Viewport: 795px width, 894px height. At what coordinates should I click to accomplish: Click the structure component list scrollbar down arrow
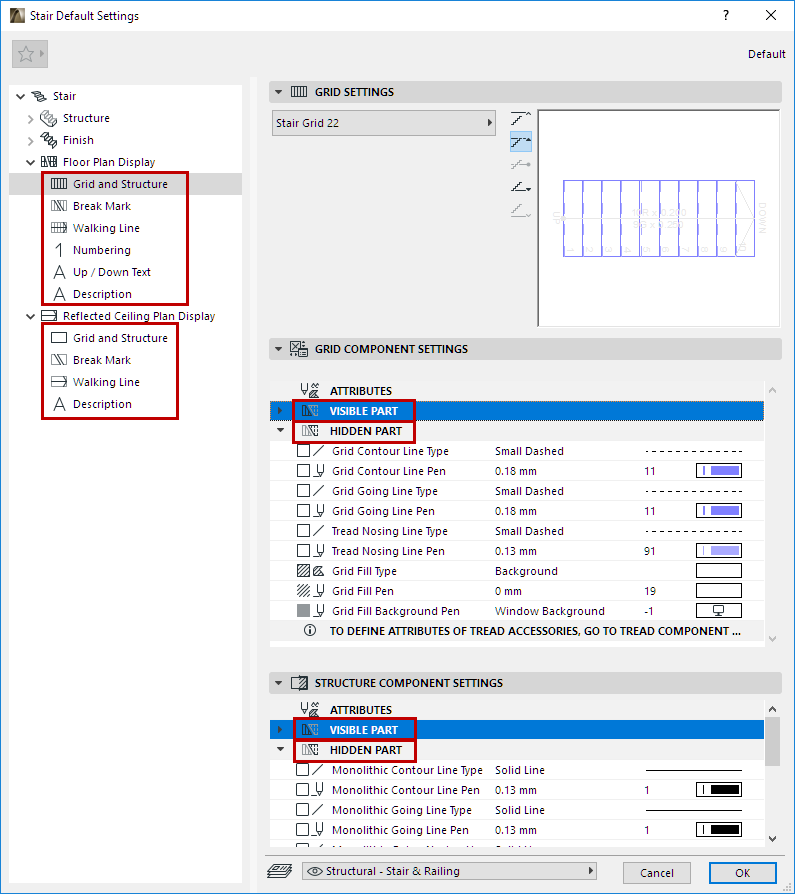click(772, 838)
